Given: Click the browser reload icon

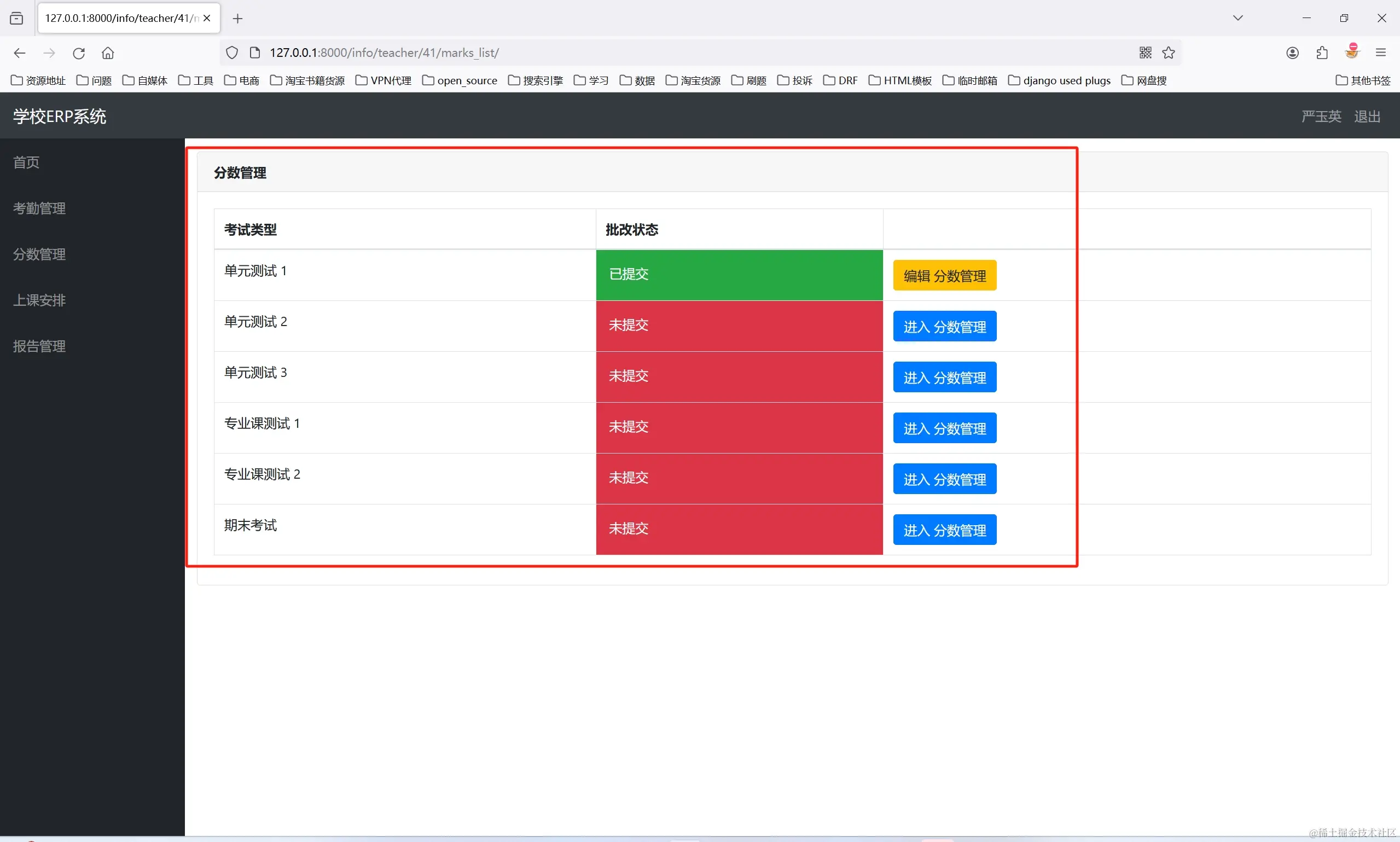Looking at the screenshot, I should (79, 53).
